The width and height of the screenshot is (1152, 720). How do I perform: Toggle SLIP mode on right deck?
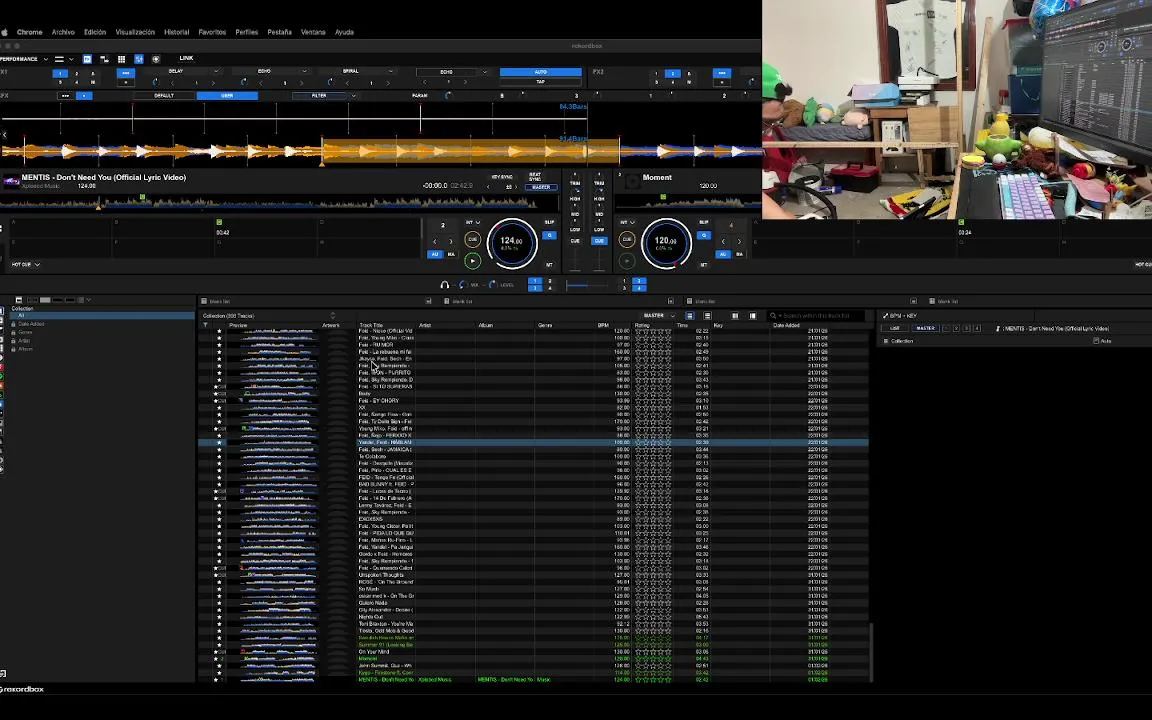[704, 222]
